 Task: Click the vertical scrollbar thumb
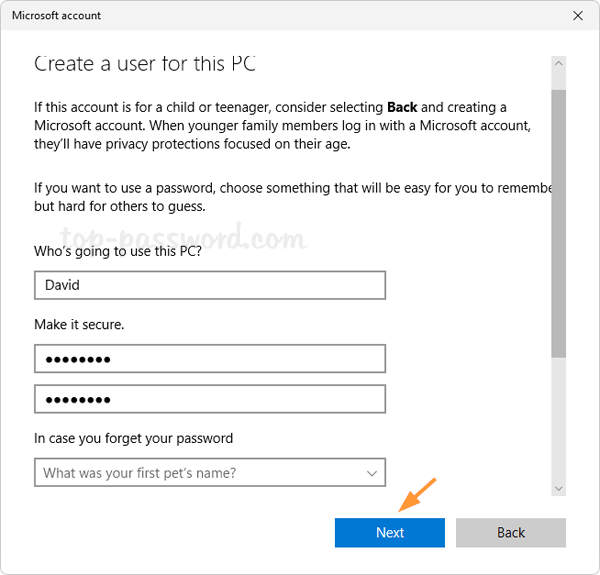pos(559,220)
